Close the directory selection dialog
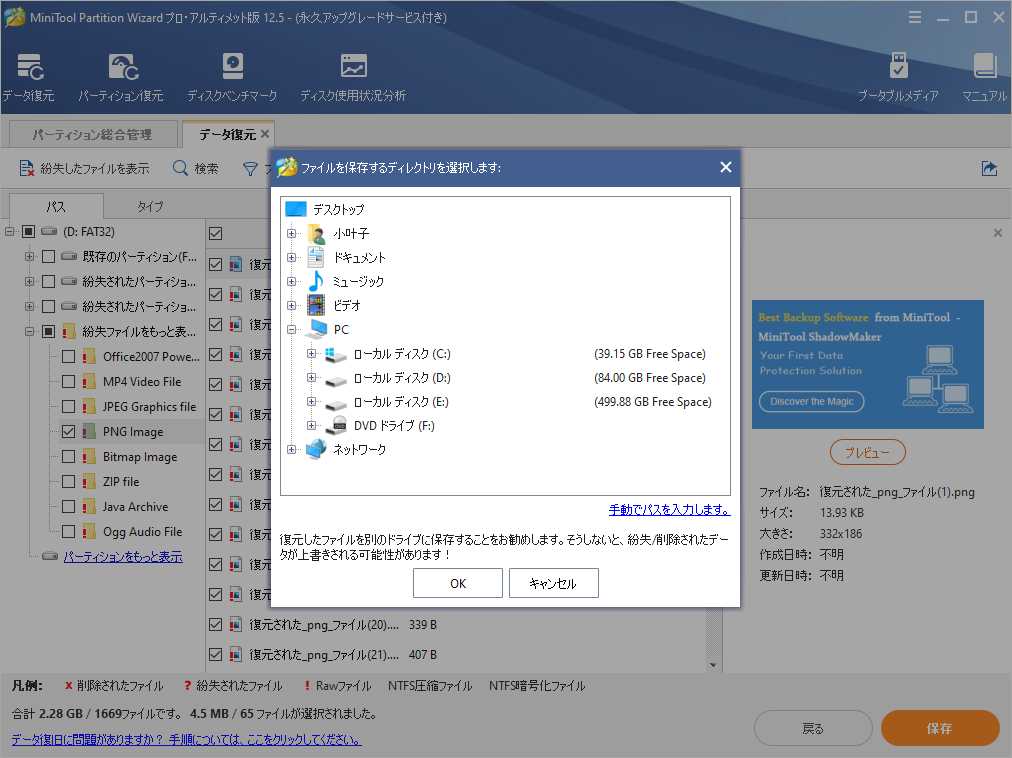This screenshot has height=758, width=1012. (725, 167)
